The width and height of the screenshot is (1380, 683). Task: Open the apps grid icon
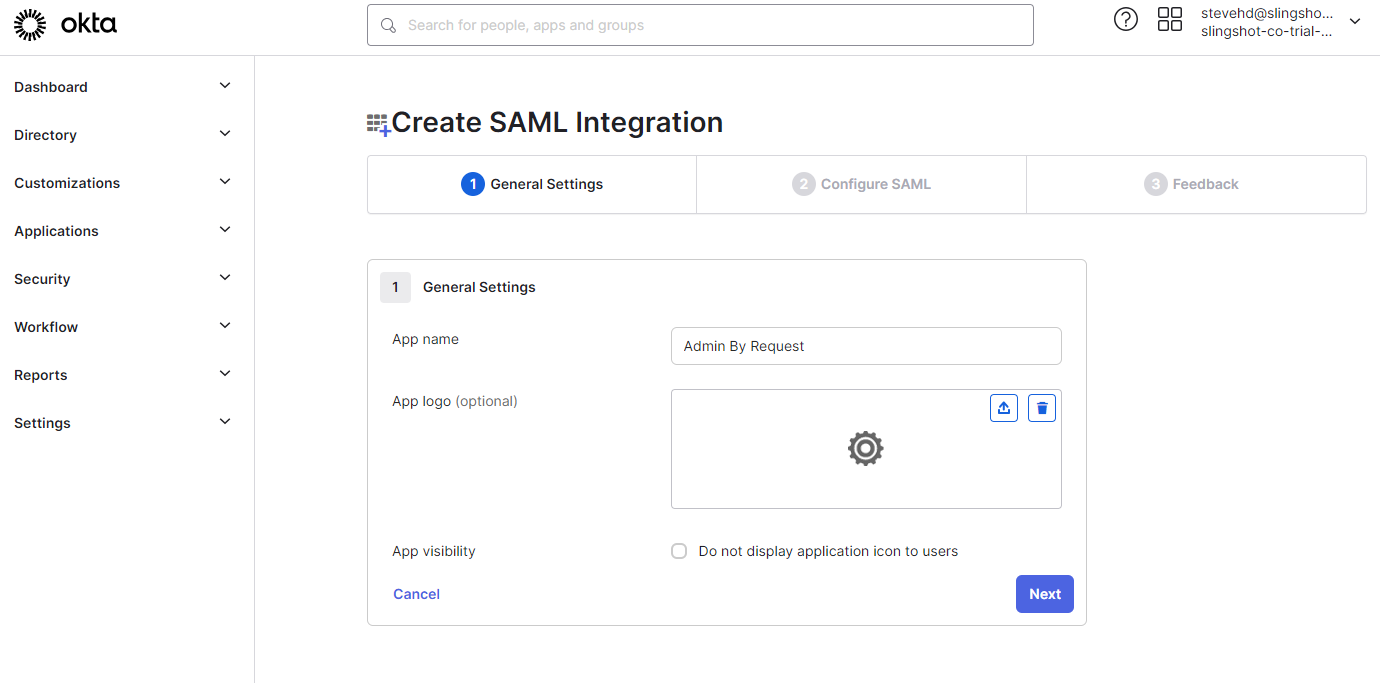point(1170,19)
